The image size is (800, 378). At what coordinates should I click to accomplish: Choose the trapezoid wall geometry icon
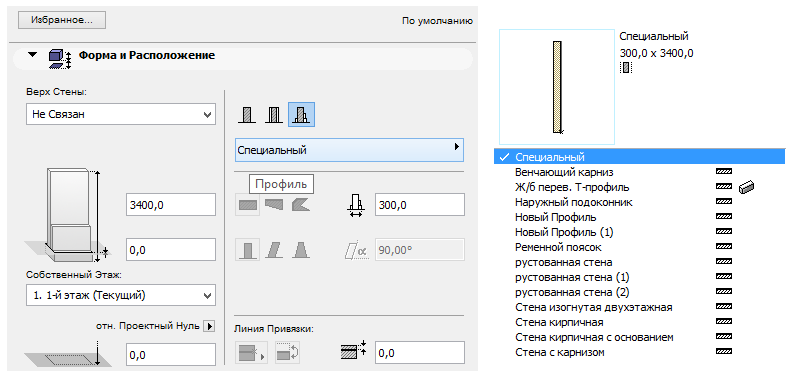[274, 205]
